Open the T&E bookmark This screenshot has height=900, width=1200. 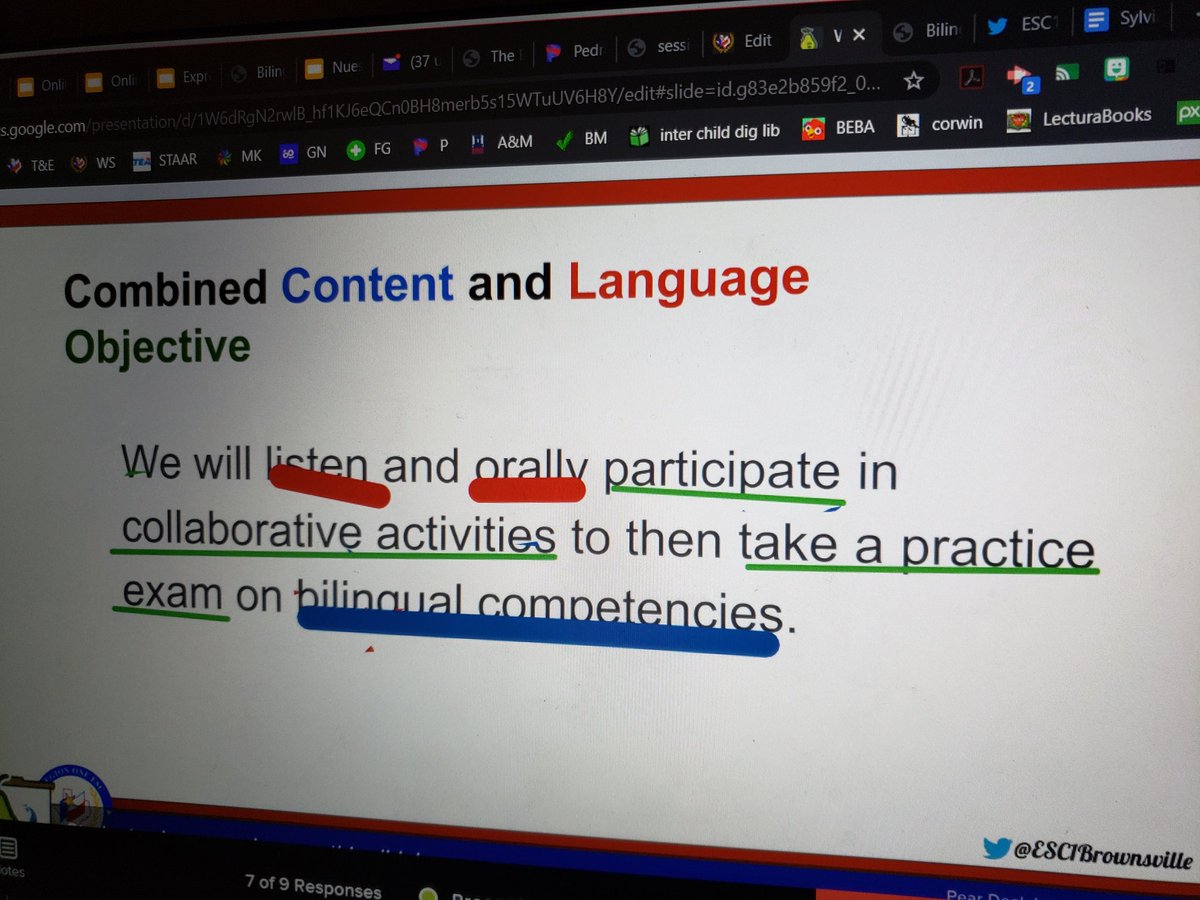point(30,166)
